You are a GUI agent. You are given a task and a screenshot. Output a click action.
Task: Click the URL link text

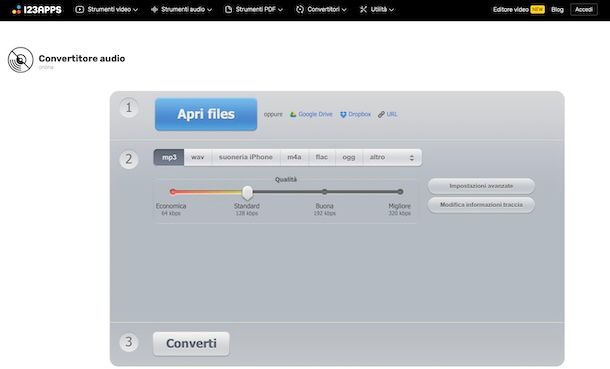pos(392,114)
